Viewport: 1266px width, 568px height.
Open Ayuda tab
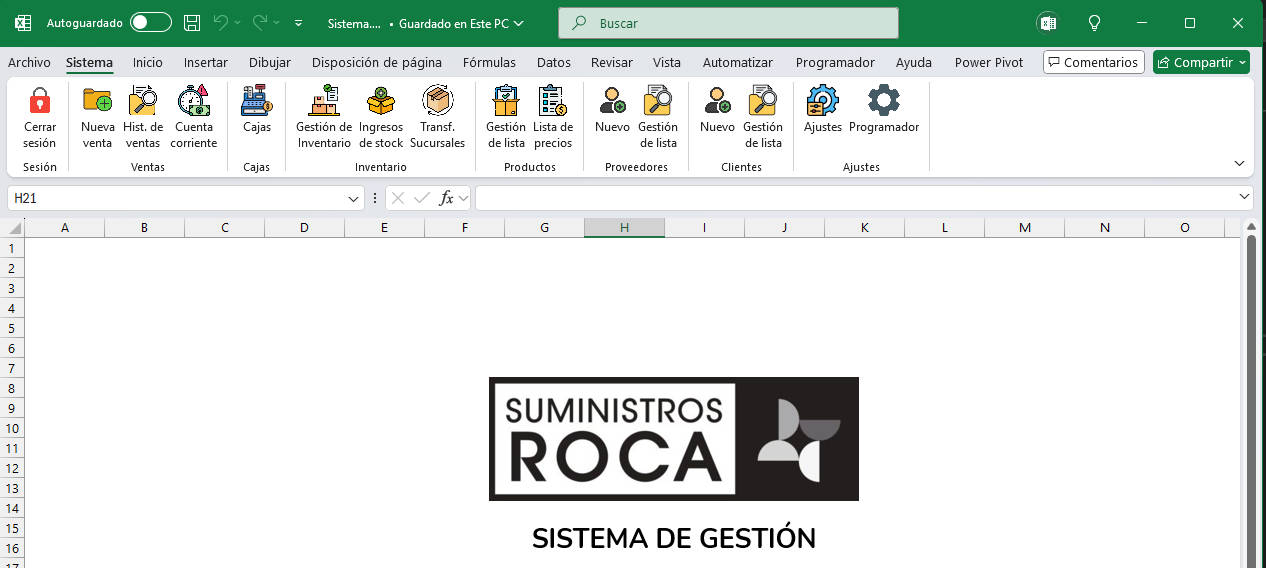pyautogui.click(x=914, y=62)
